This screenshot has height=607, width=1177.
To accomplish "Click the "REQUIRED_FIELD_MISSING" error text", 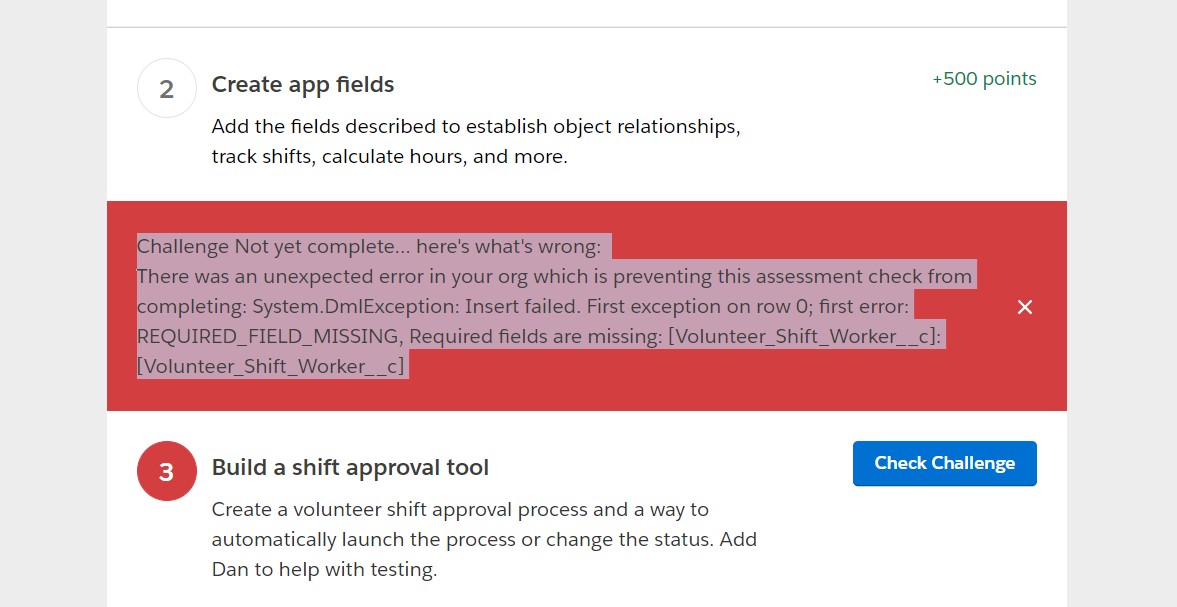I will pyautogui.click(x=270, y=336).
